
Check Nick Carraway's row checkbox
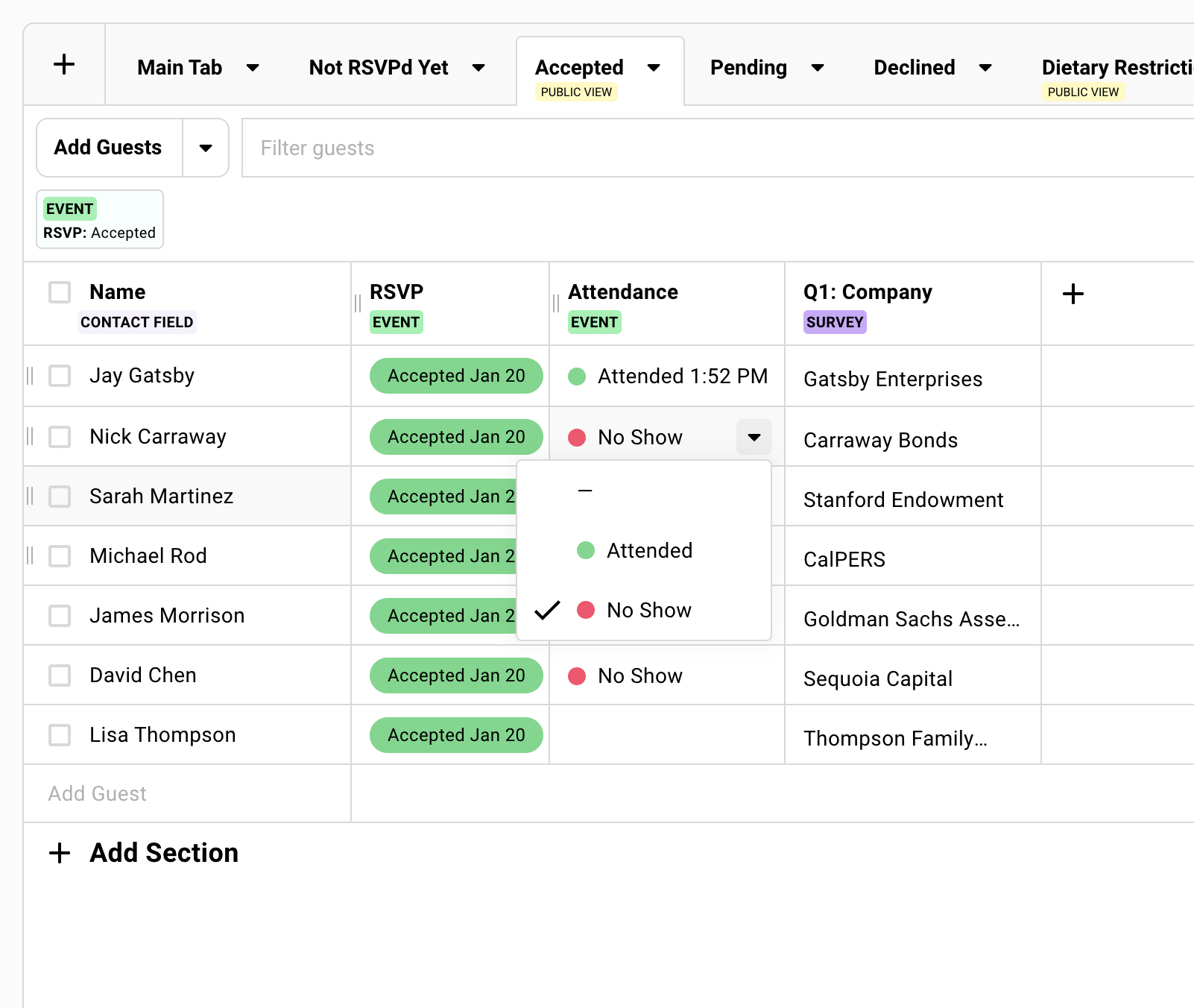pos(59,437)
